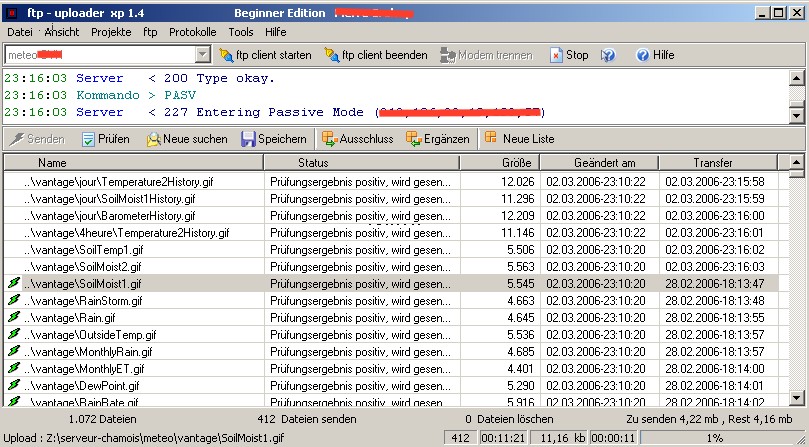
Task: Click green transfer icon beside SoilMoist1.gif
Action: 14,283
